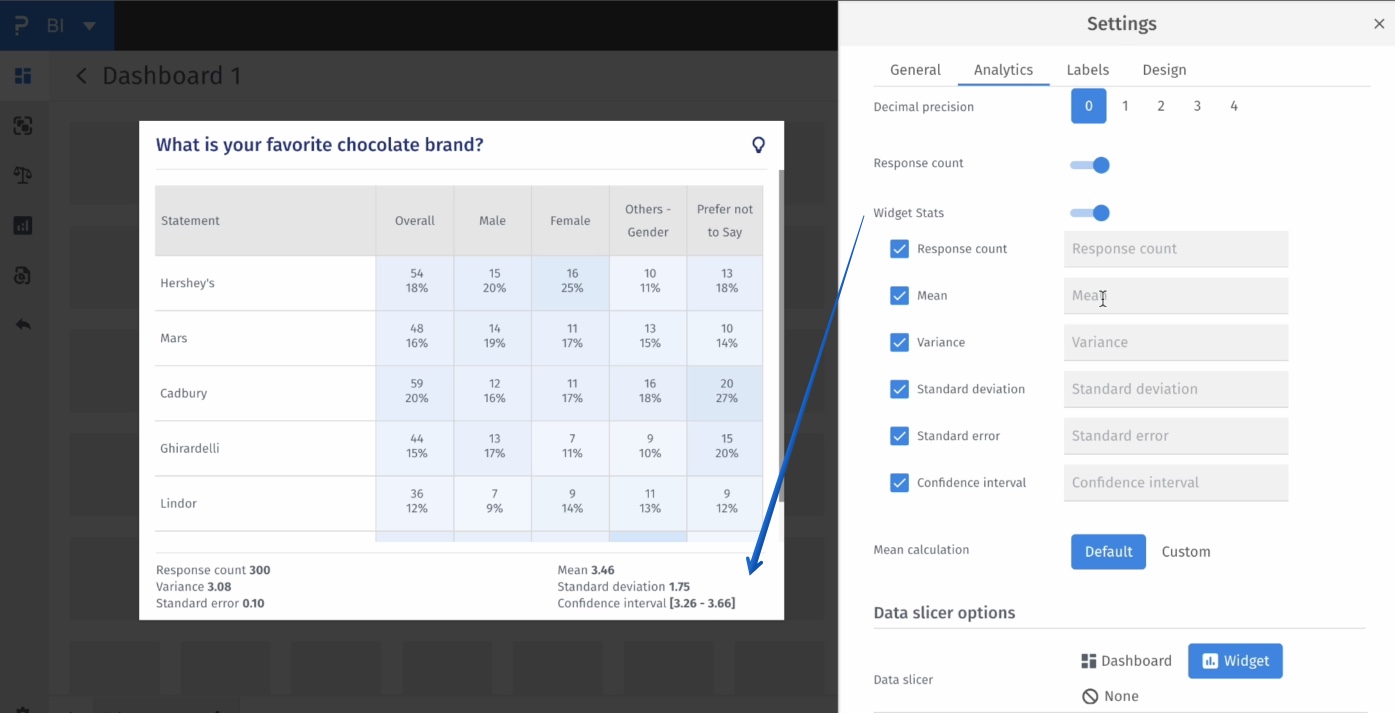Open the BI product dropdown arrow
Screen dimensions: 1395x713
[x=89, y=26]
